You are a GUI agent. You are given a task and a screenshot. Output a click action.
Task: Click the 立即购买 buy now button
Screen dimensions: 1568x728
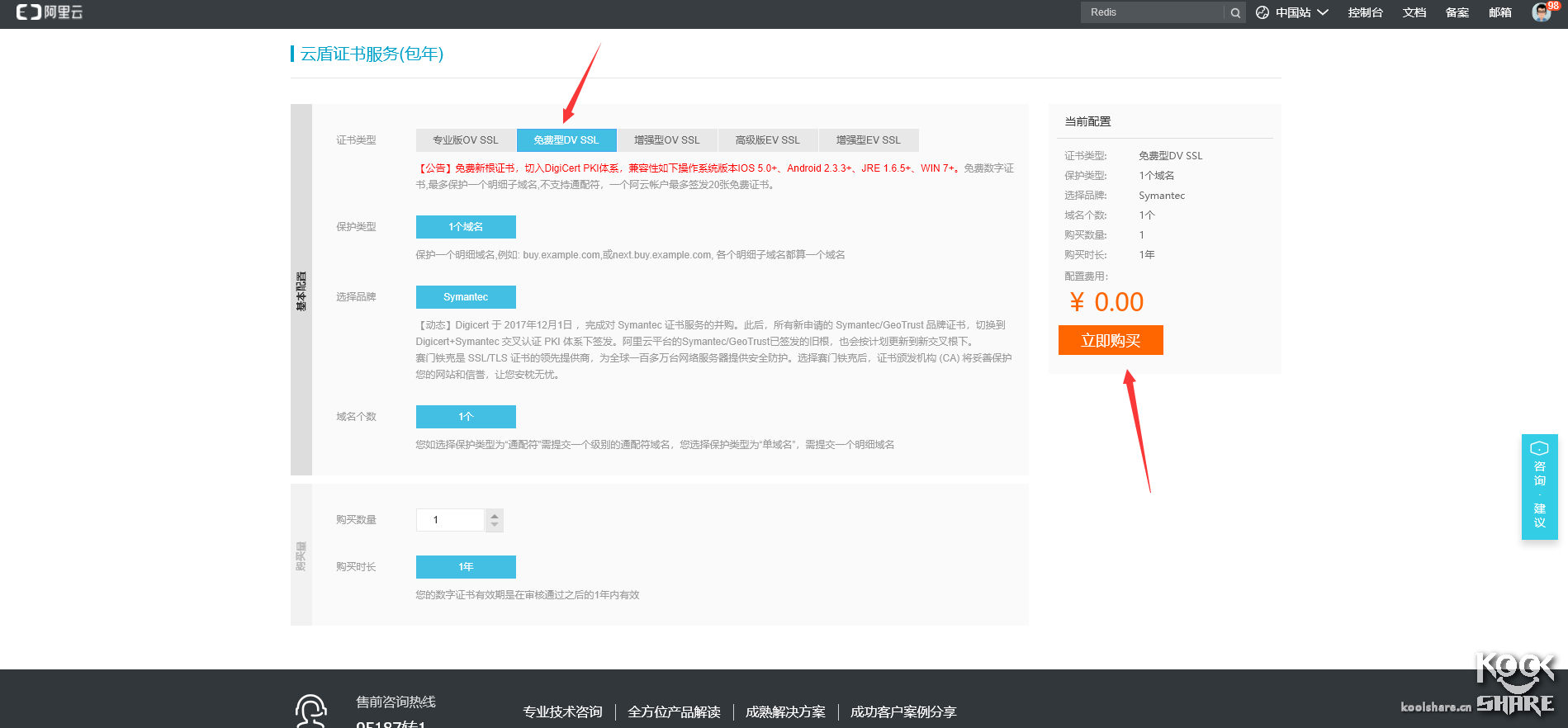tap(1111, 340)
